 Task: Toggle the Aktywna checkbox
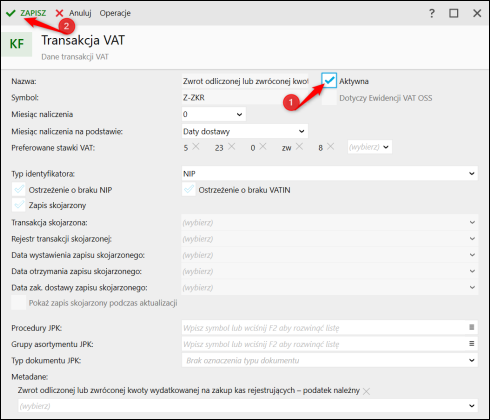coord(329,80)
